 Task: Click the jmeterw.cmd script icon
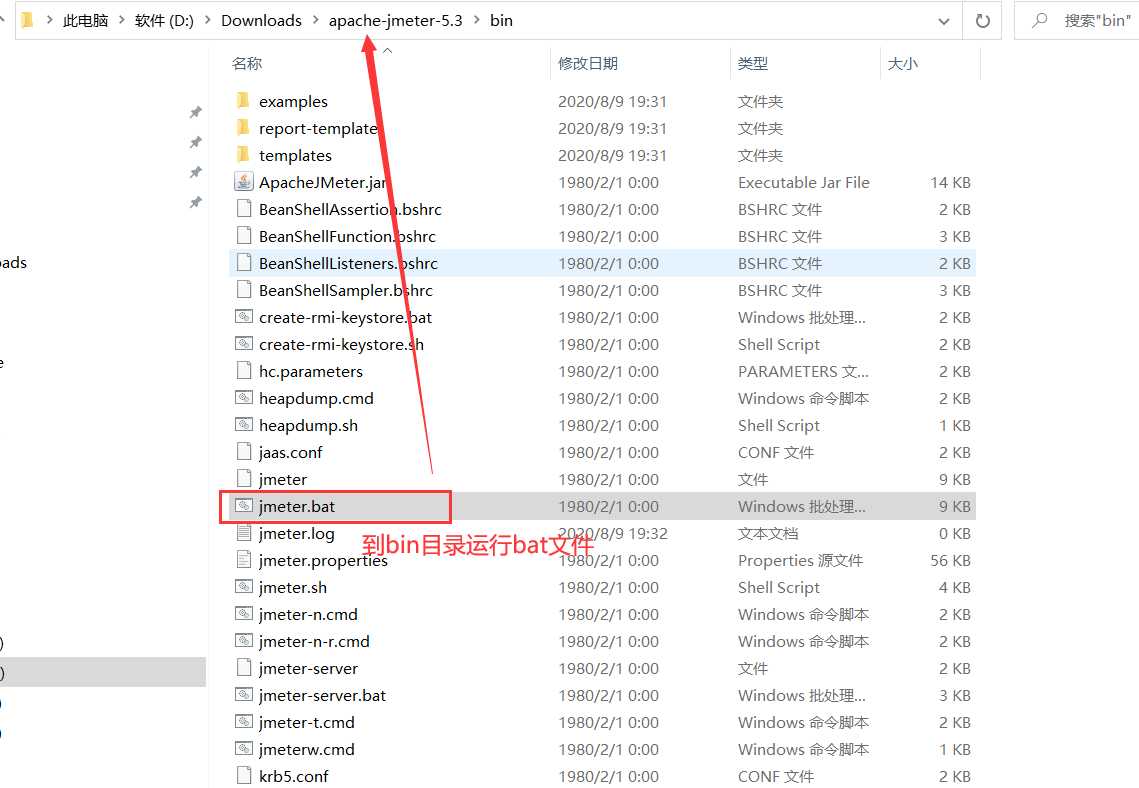click(243, 748)
